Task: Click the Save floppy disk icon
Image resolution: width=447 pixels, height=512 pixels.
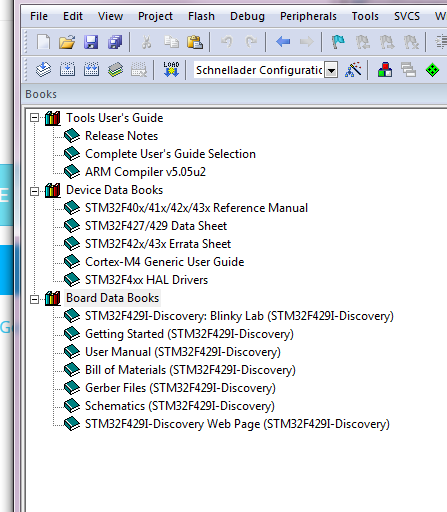Action: tap(91, 42)
